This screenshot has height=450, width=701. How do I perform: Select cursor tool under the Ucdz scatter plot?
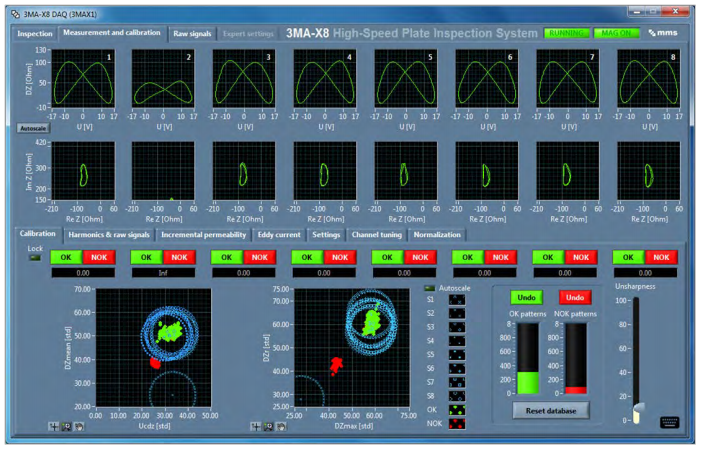pyautogui.click(x=54, y=427)
